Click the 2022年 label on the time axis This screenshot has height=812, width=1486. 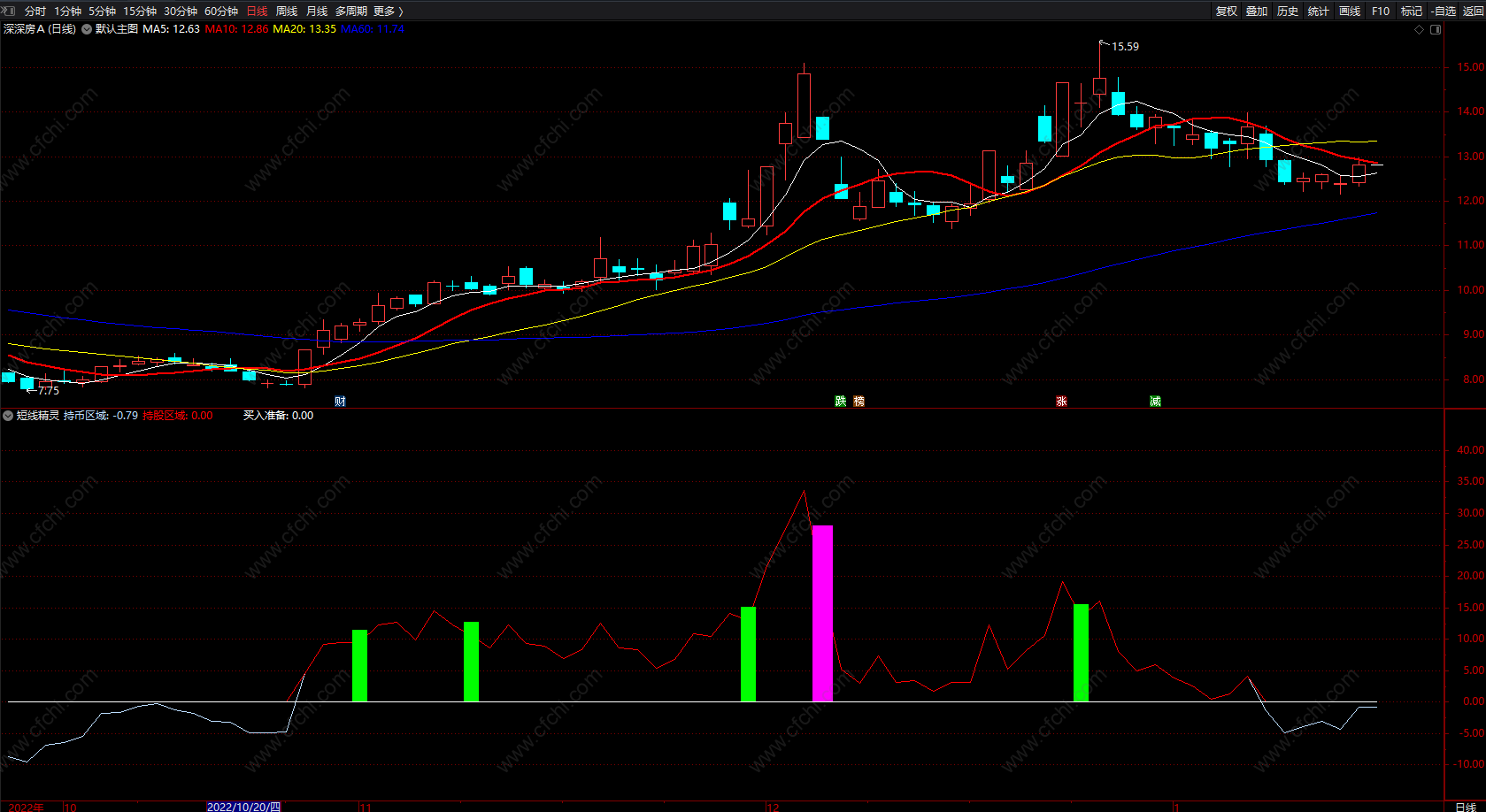tap(26, 807)
